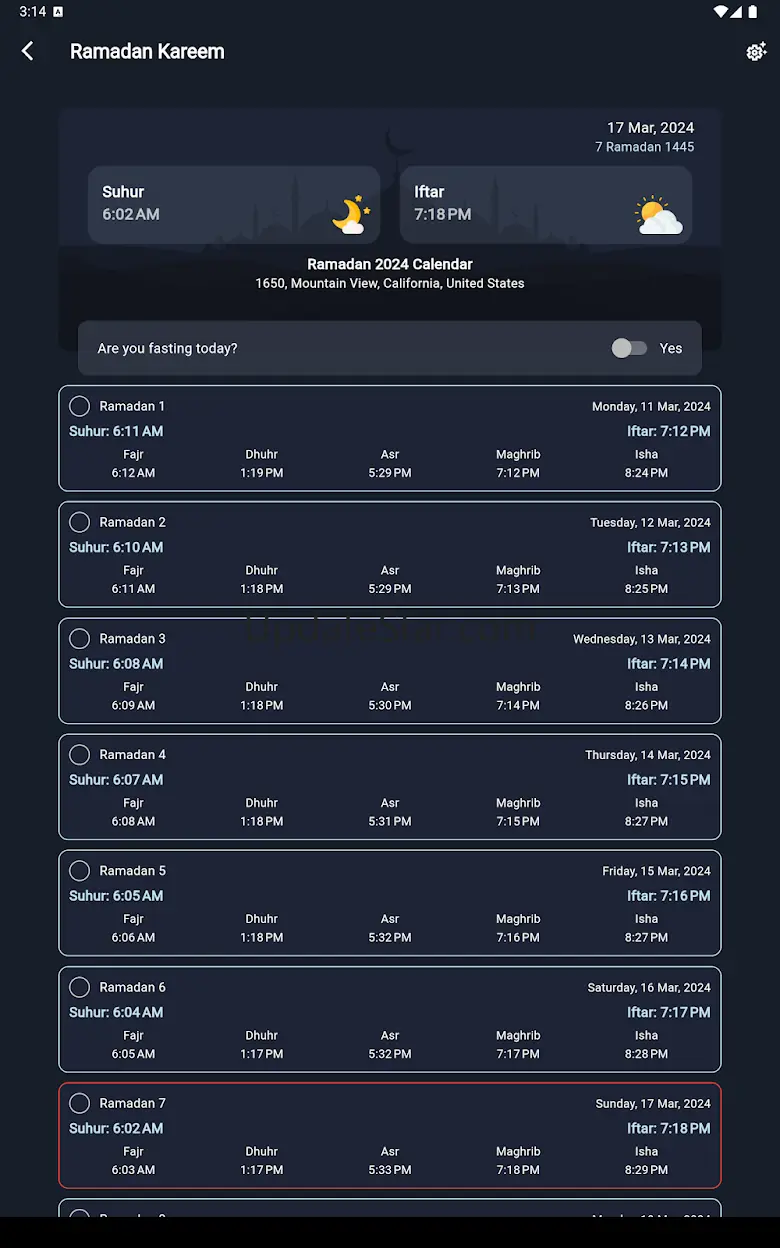This screenshot has width=780, height=1248.
Task: Mark Ramadan 2 as fasted
Action: 80,522
